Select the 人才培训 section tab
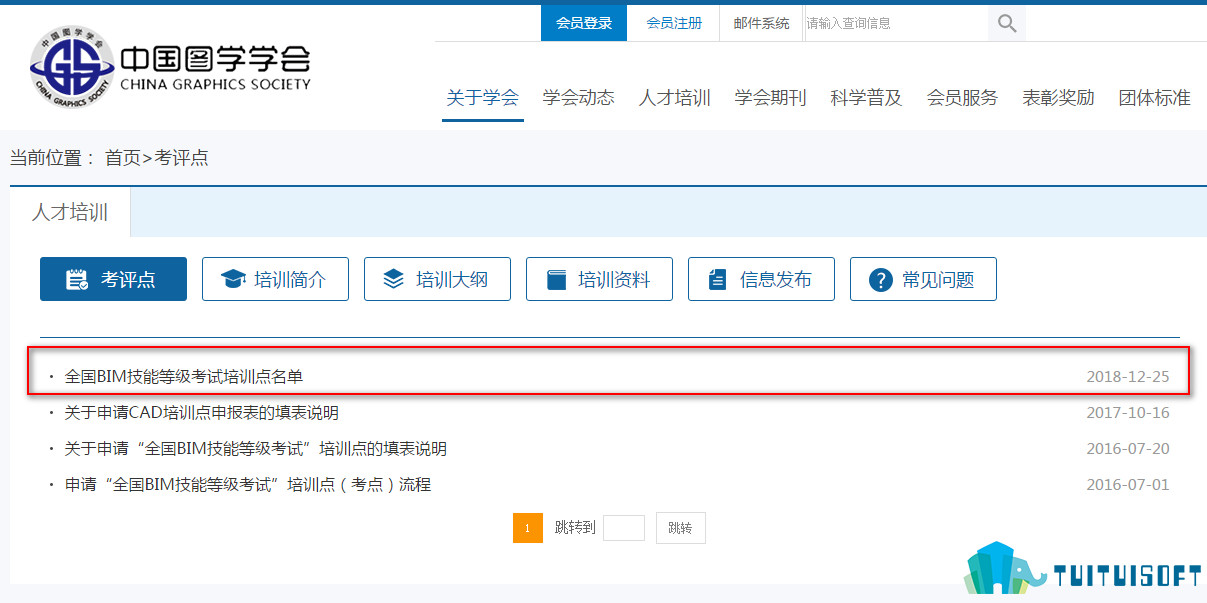Screen dimensions: 1207x603 pyautogui.click(x=70, y=212)
